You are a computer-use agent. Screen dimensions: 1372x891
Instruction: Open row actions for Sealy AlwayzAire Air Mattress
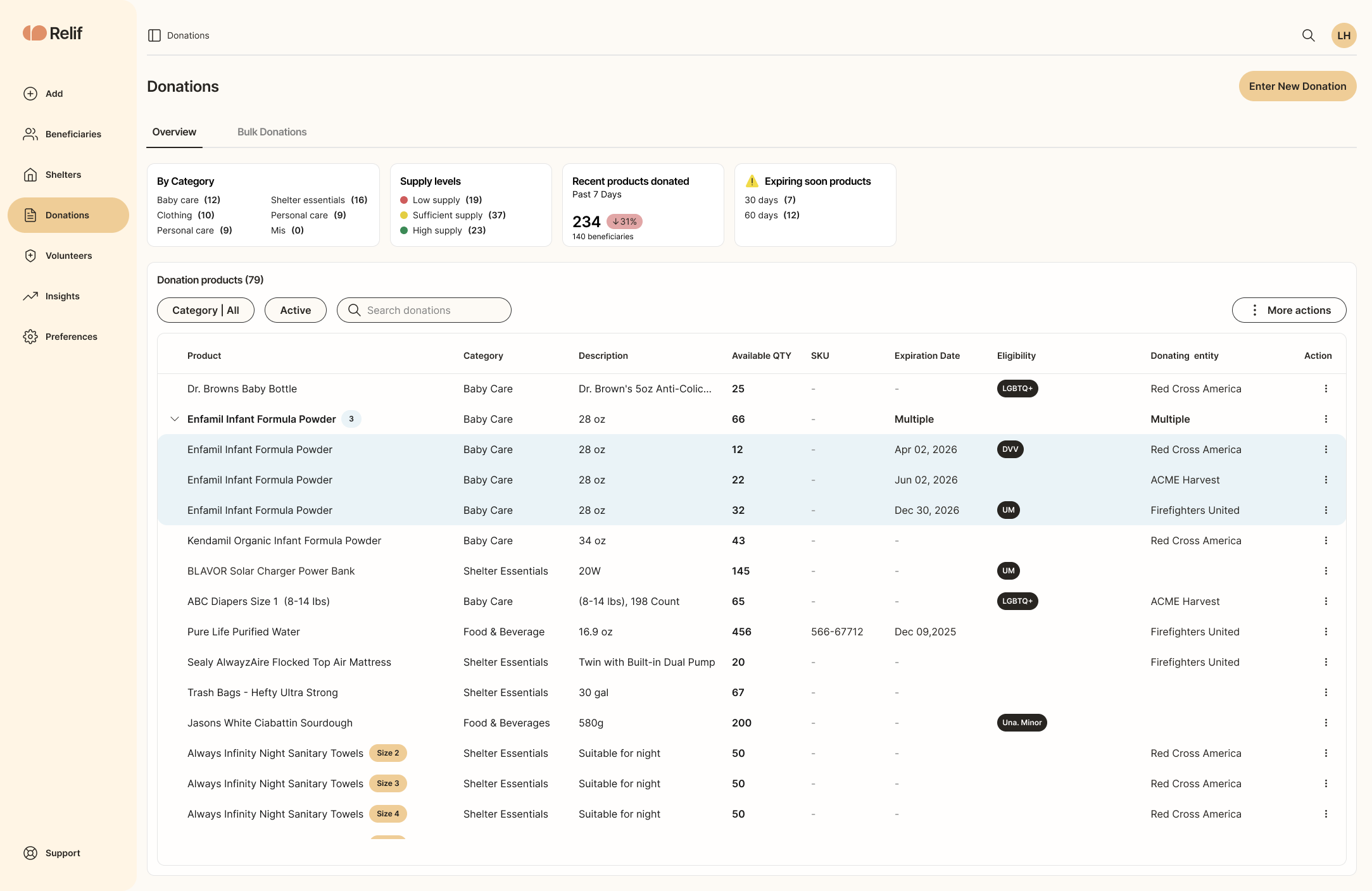coord(1326,662)
